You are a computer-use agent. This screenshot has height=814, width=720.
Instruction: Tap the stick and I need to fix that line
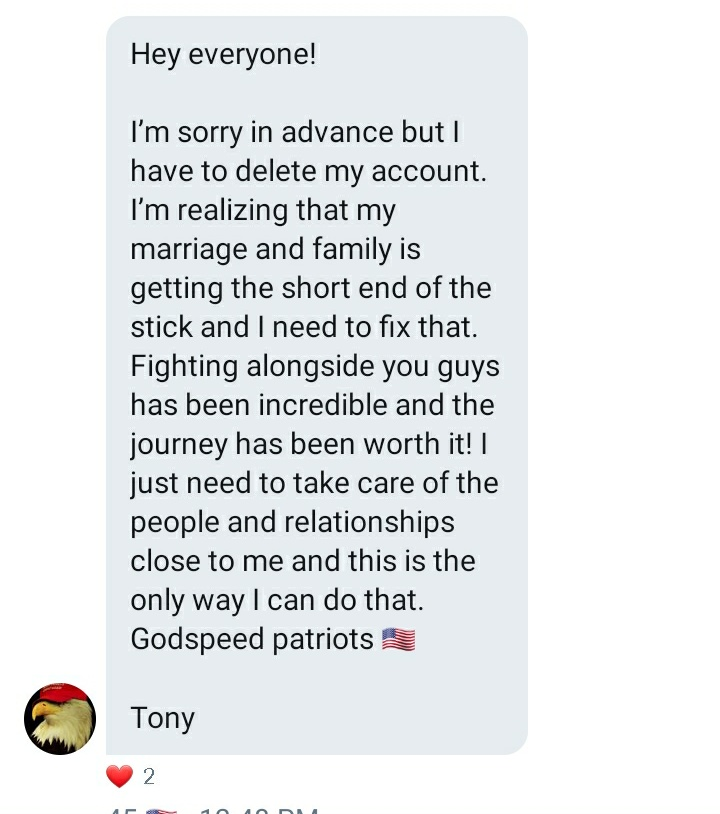(304, 327)
